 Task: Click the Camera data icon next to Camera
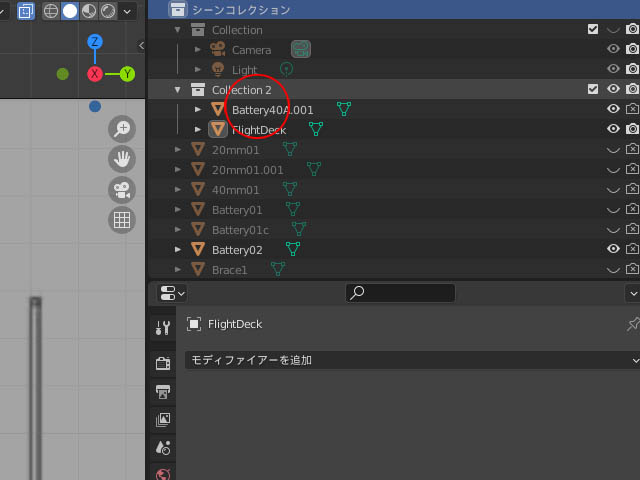click(x=301, y=49)
